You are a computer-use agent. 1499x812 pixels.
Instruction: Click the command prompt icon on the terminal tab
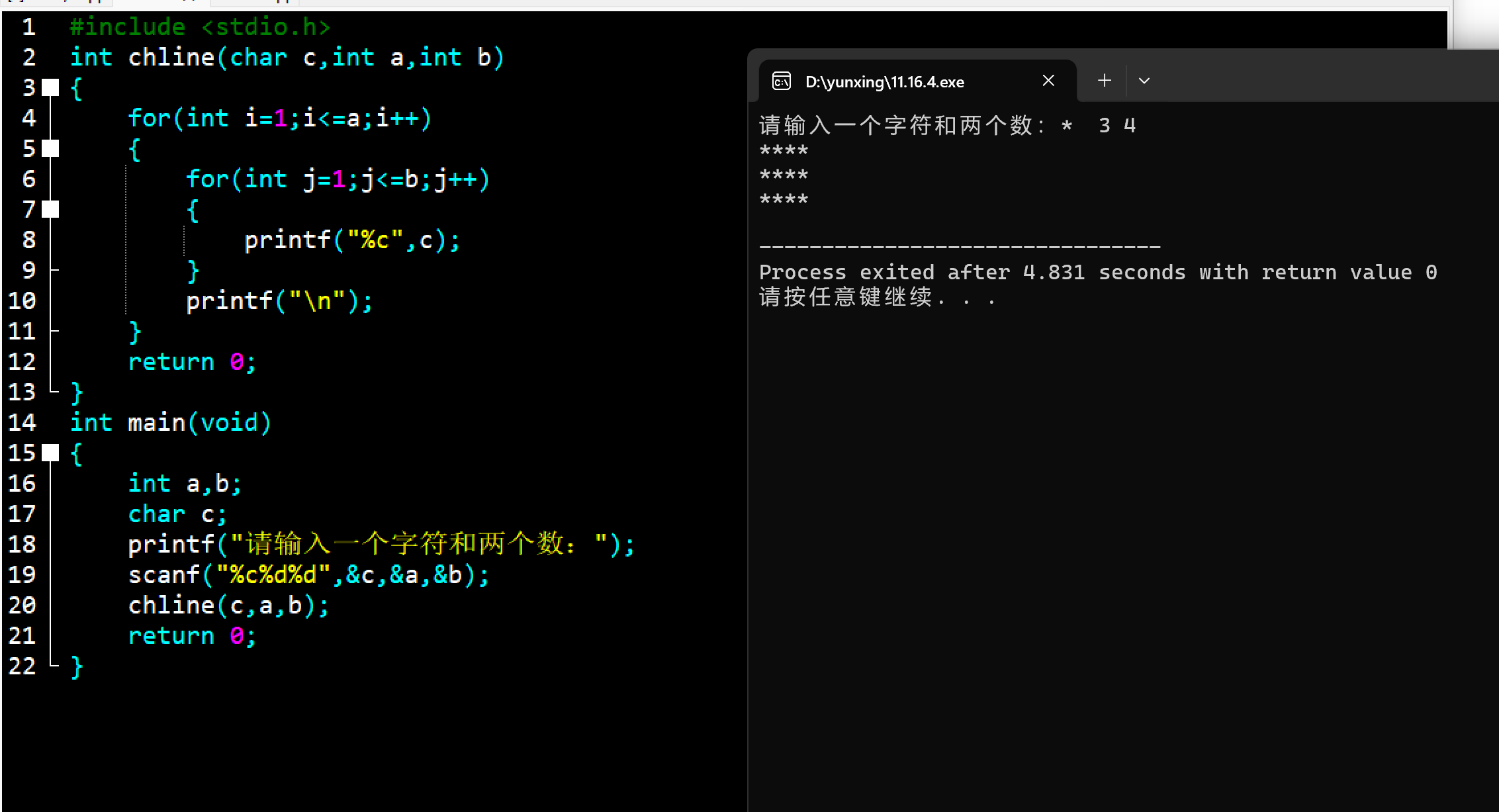pos(782,81)
